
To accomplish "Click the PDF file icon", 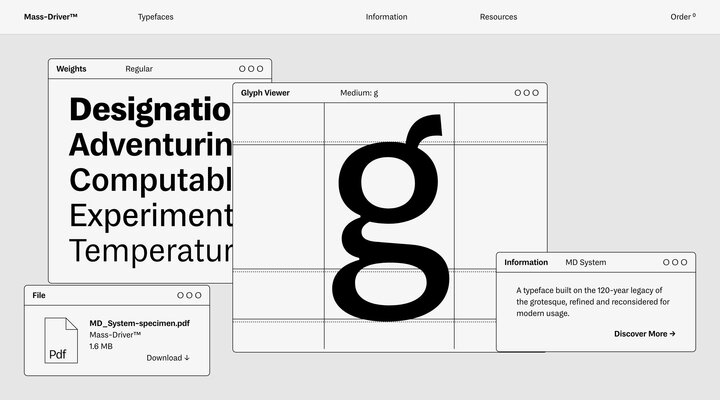I will 61,341.
